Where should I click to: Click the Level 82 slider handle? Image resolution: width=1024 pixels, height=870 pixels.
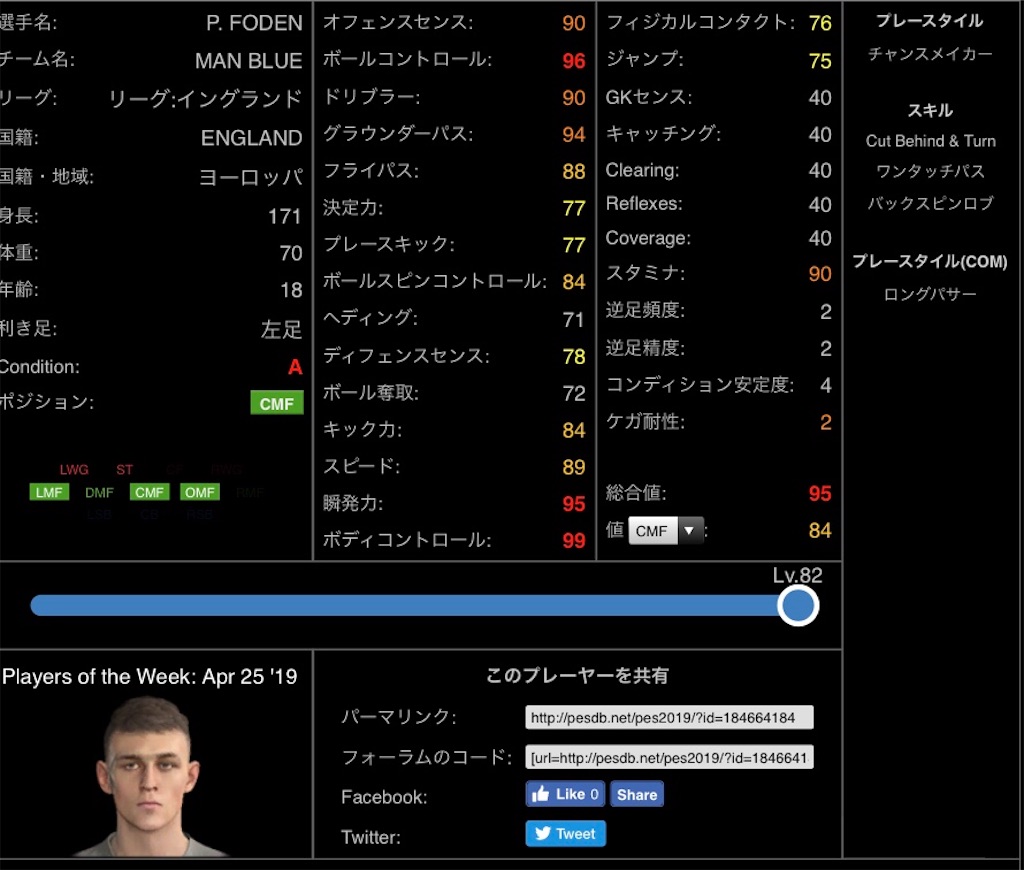click(797, 605)
